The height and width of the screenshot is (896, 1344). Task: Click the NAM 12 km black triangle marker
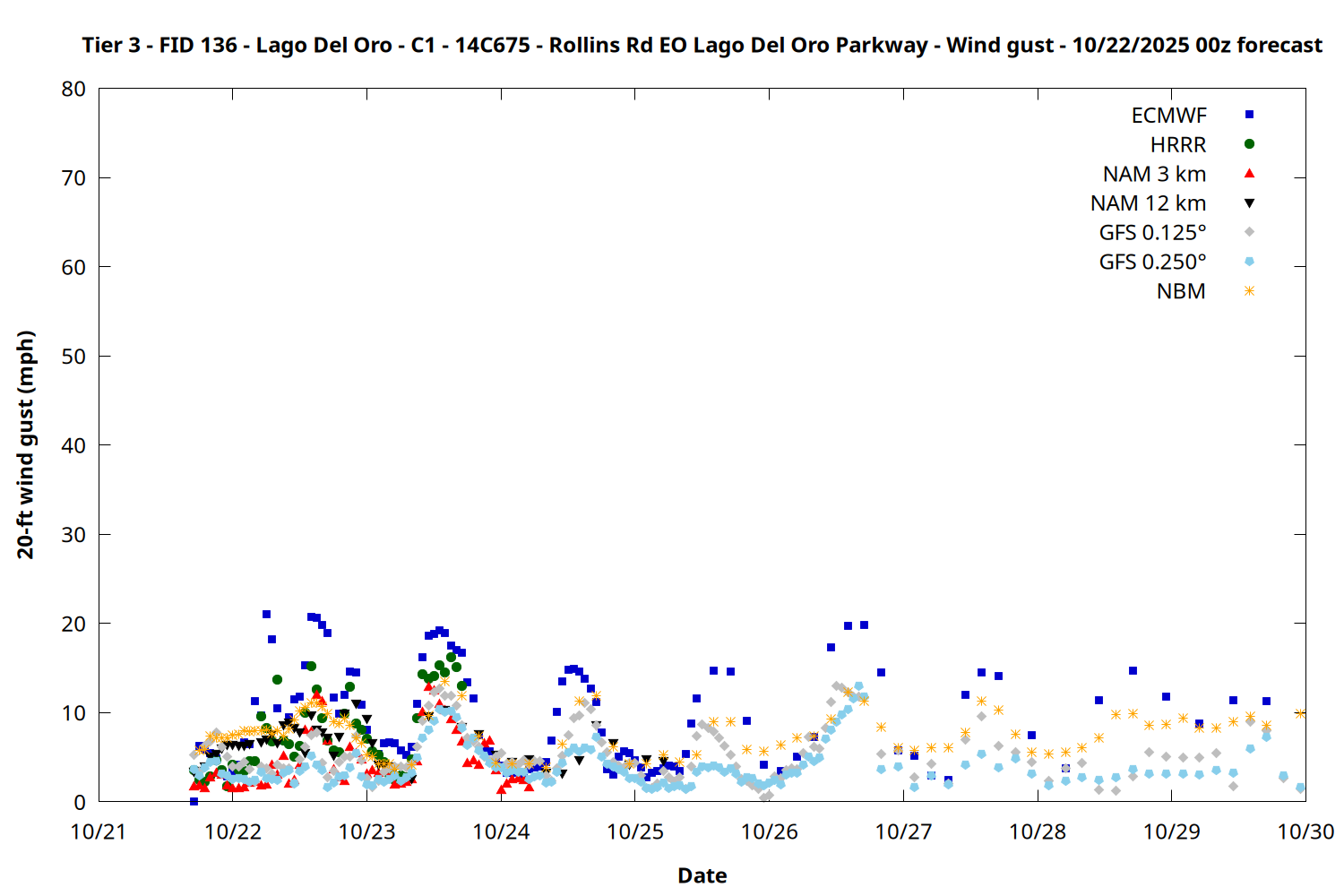tap(1249, 203)
